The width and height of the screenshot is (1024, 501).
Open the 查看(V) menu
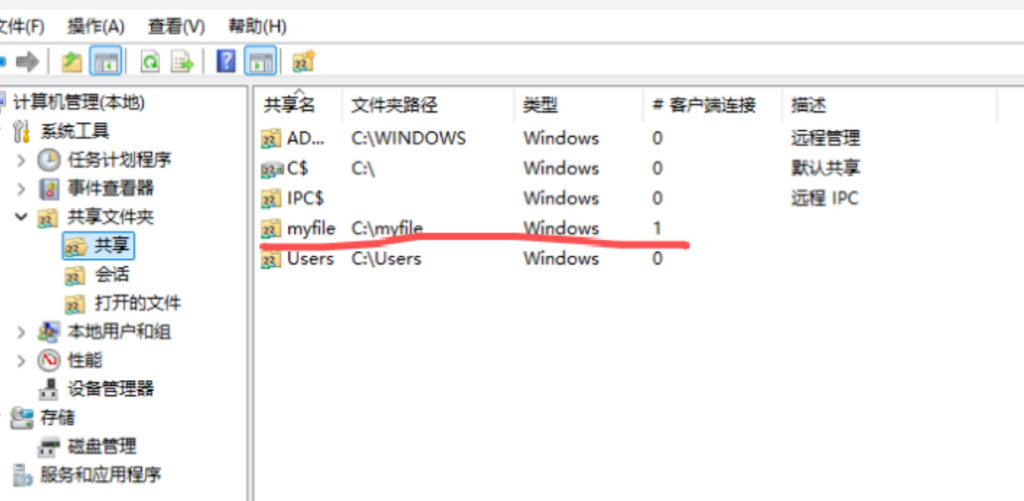pyautogui.click(x=176, y=26)
